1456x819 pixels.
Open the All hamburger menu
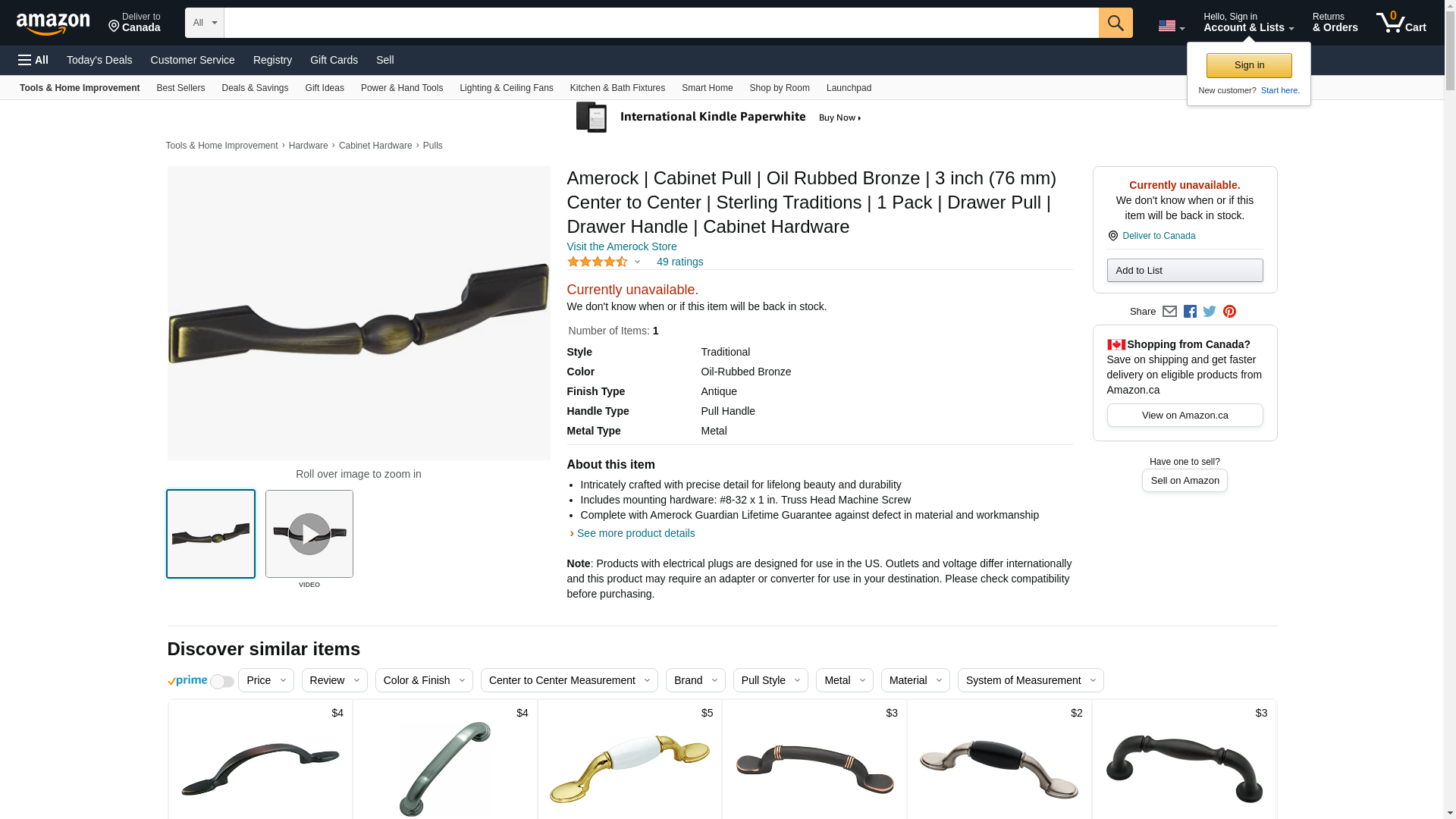[x=33, y=60]
